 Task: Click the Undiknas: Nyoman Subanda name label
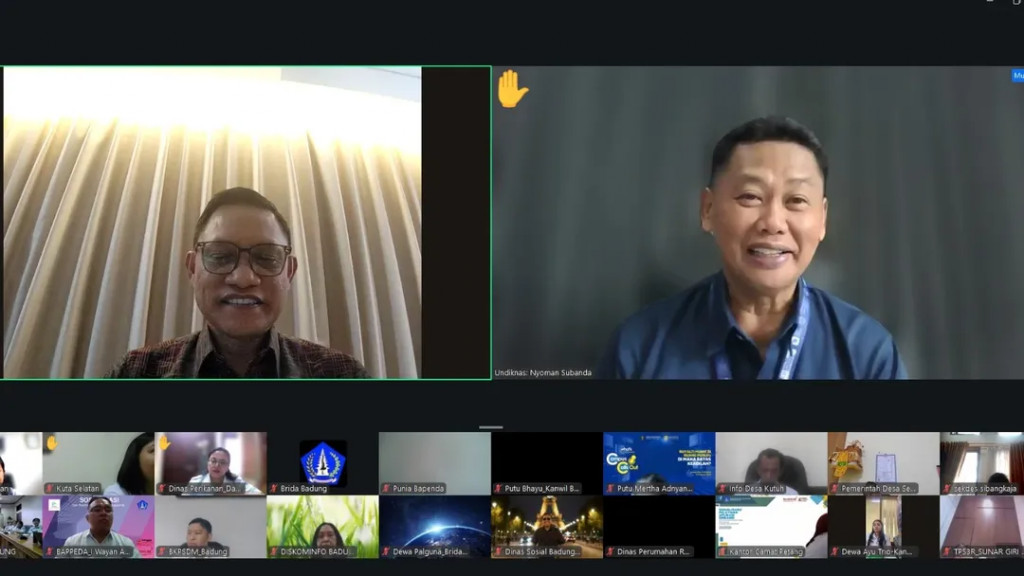(x=543, y=373)
